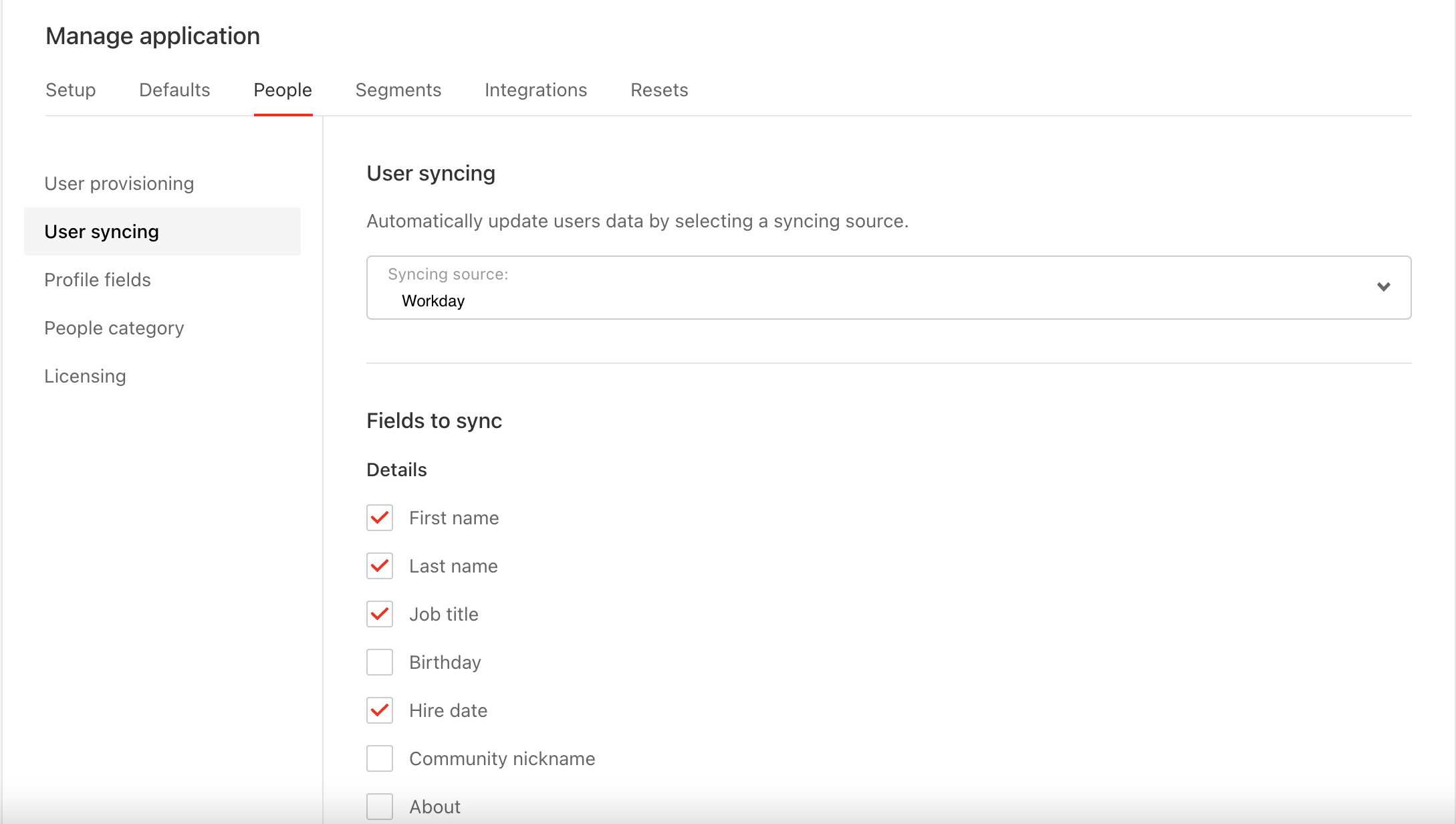This screenshot has width=1456, height=824.
Task: Uncheck the First name checkbox
Action: click(x=380, y=518)
